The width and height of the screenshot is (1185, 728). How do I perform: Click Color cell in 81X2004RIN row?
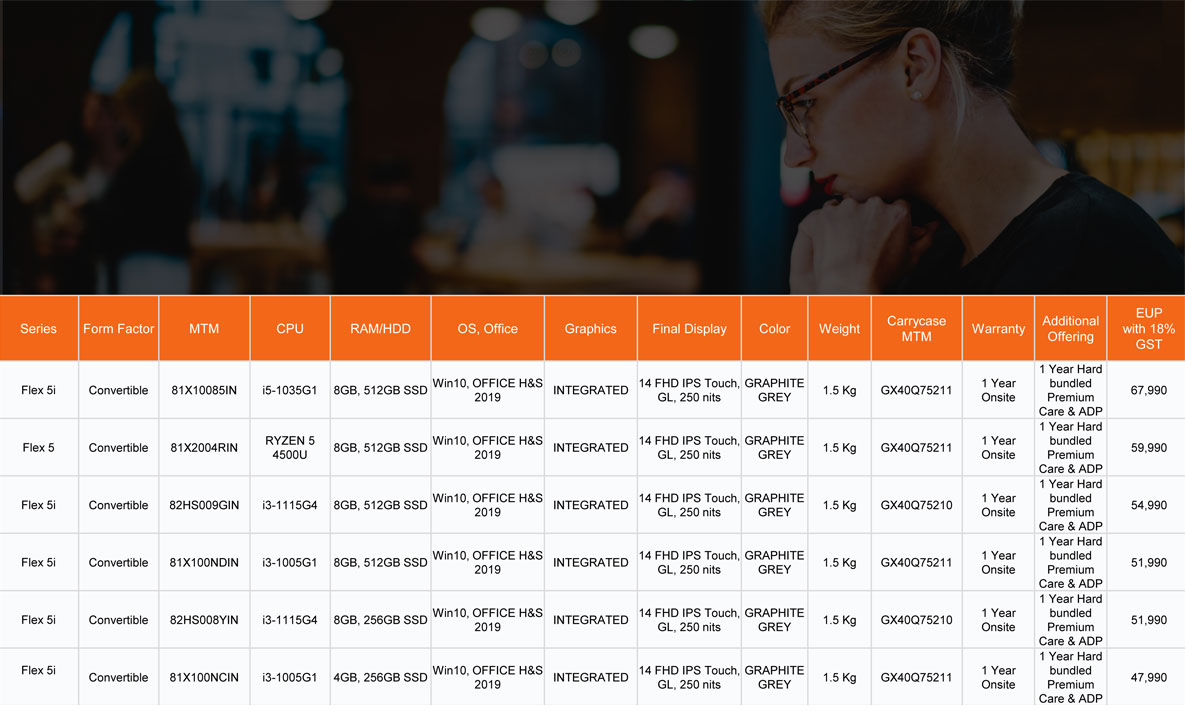tap(775, 448)
